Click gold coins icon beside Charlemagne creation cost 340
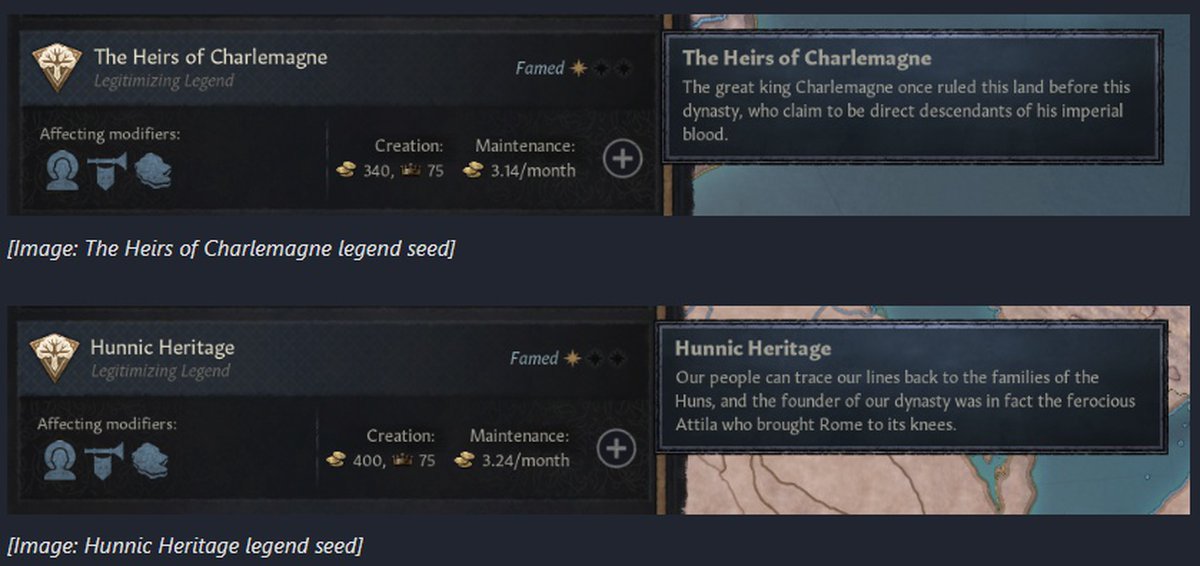The width and height of the screenshot is (1200, 566). 346,171
